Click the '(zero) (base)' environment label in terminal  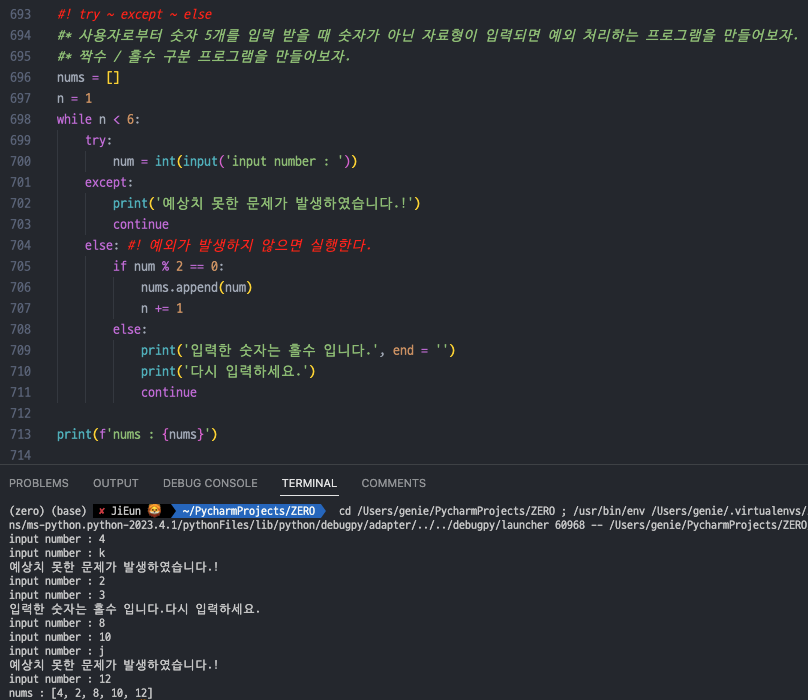click(x=48, y=511)
